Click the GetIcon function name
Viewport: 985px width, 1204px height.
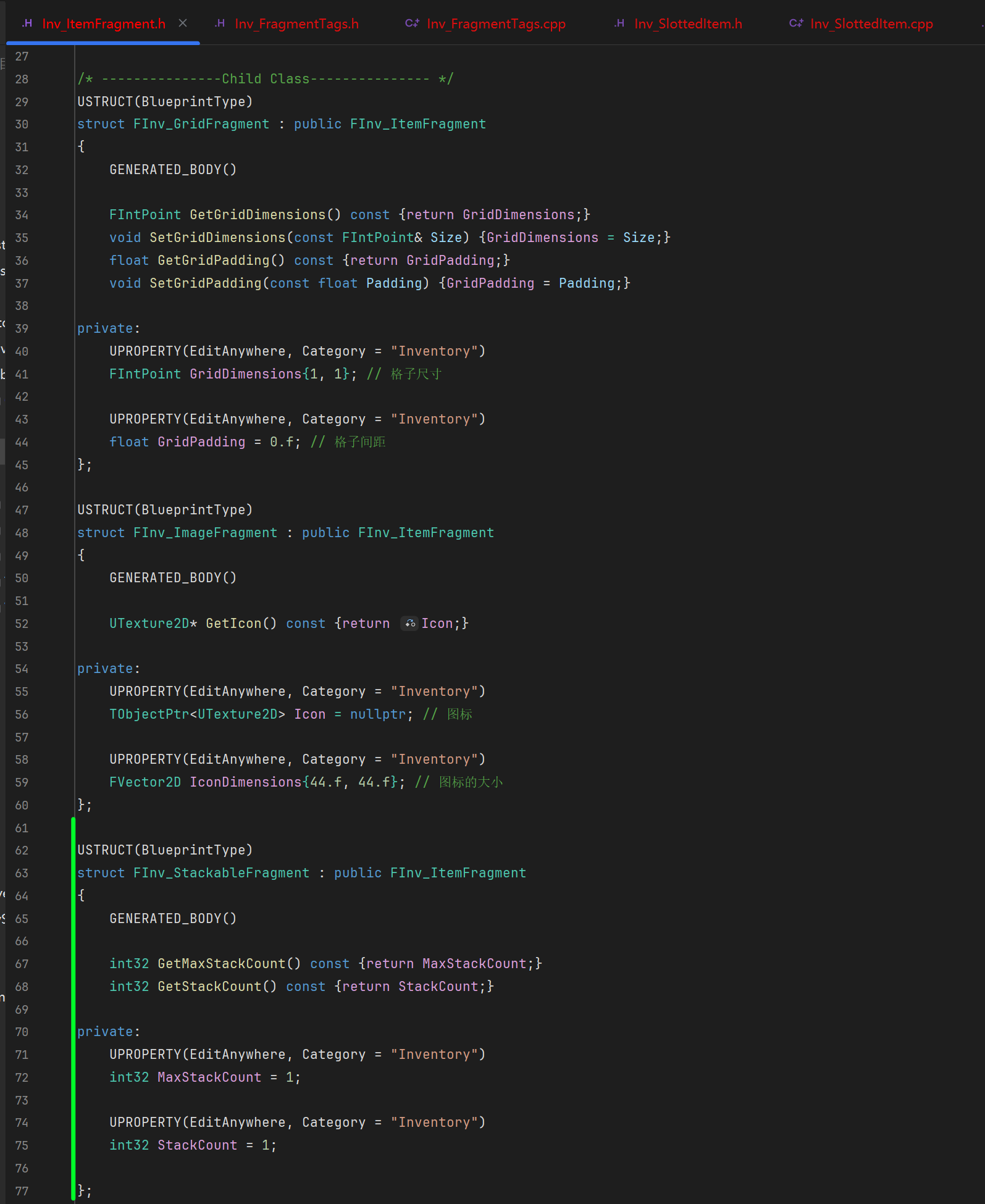pyautogui.click(x=233, y=624)
